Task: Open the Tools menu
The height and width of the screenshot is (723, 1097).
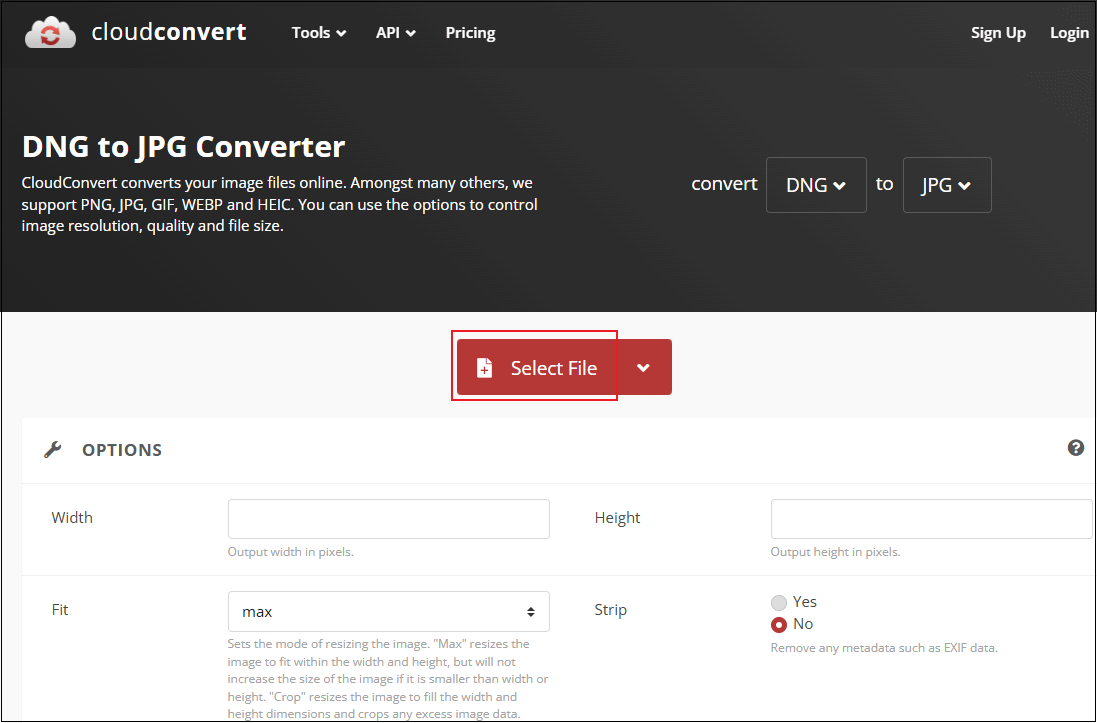Action: point(312,33)
